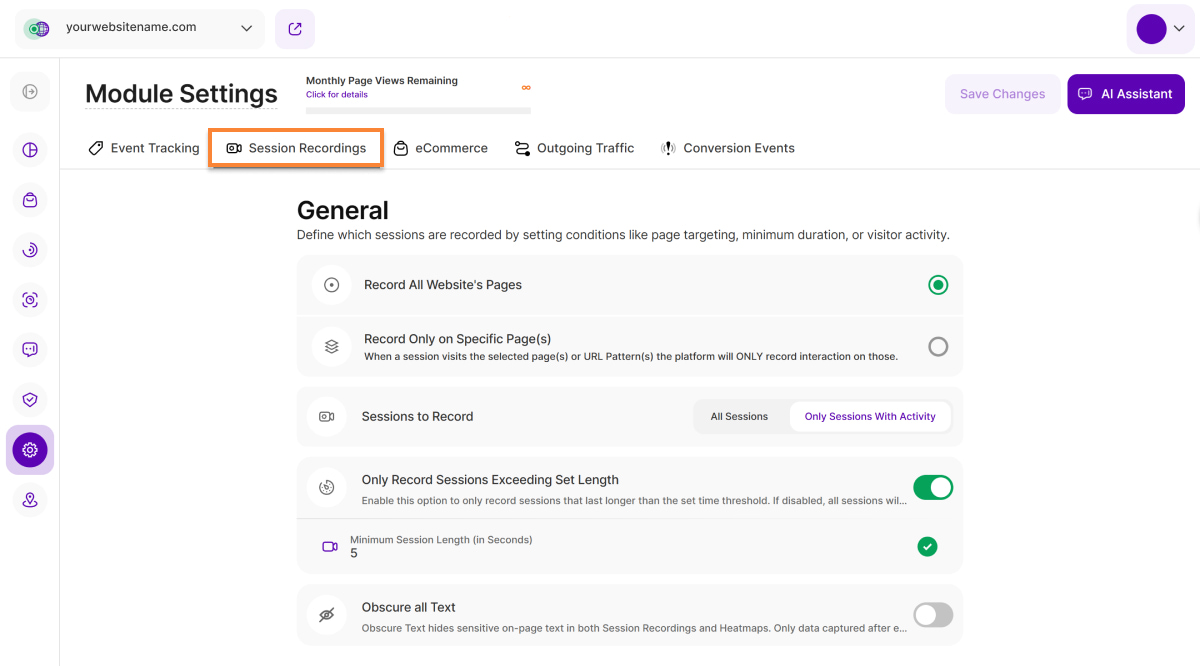The image size is (1200, 666).
Task: Expand the sidebar with arrow icon
Action: pyautogui.click(x=30, y=92)
